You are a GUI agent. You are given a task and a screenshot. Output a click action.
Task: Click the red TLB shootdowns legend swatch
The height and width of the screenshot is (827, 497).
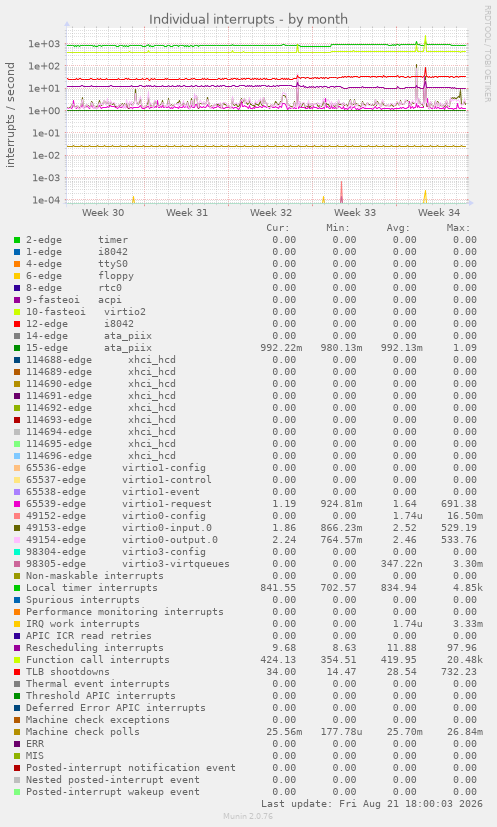(17, 672)
